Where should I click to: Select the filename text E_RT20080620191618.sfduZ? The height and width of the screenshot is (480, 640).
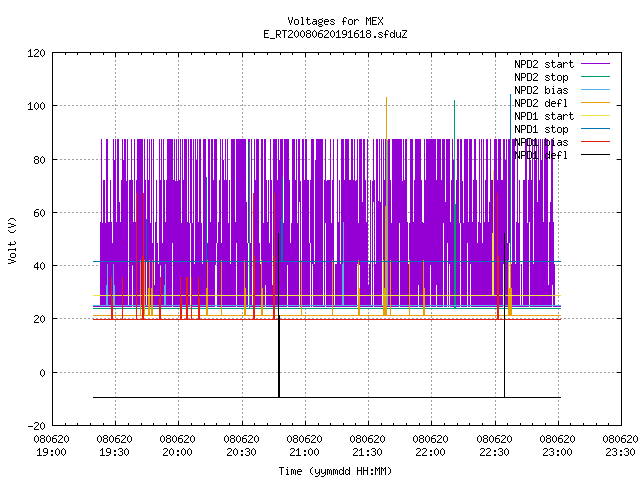335,34
